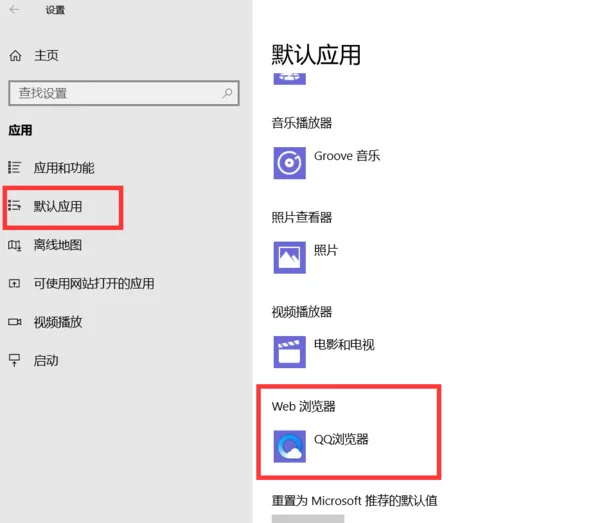Screen dimensions: 600x523
Task: Open 主页 home icon
Action: pos(15,56)
